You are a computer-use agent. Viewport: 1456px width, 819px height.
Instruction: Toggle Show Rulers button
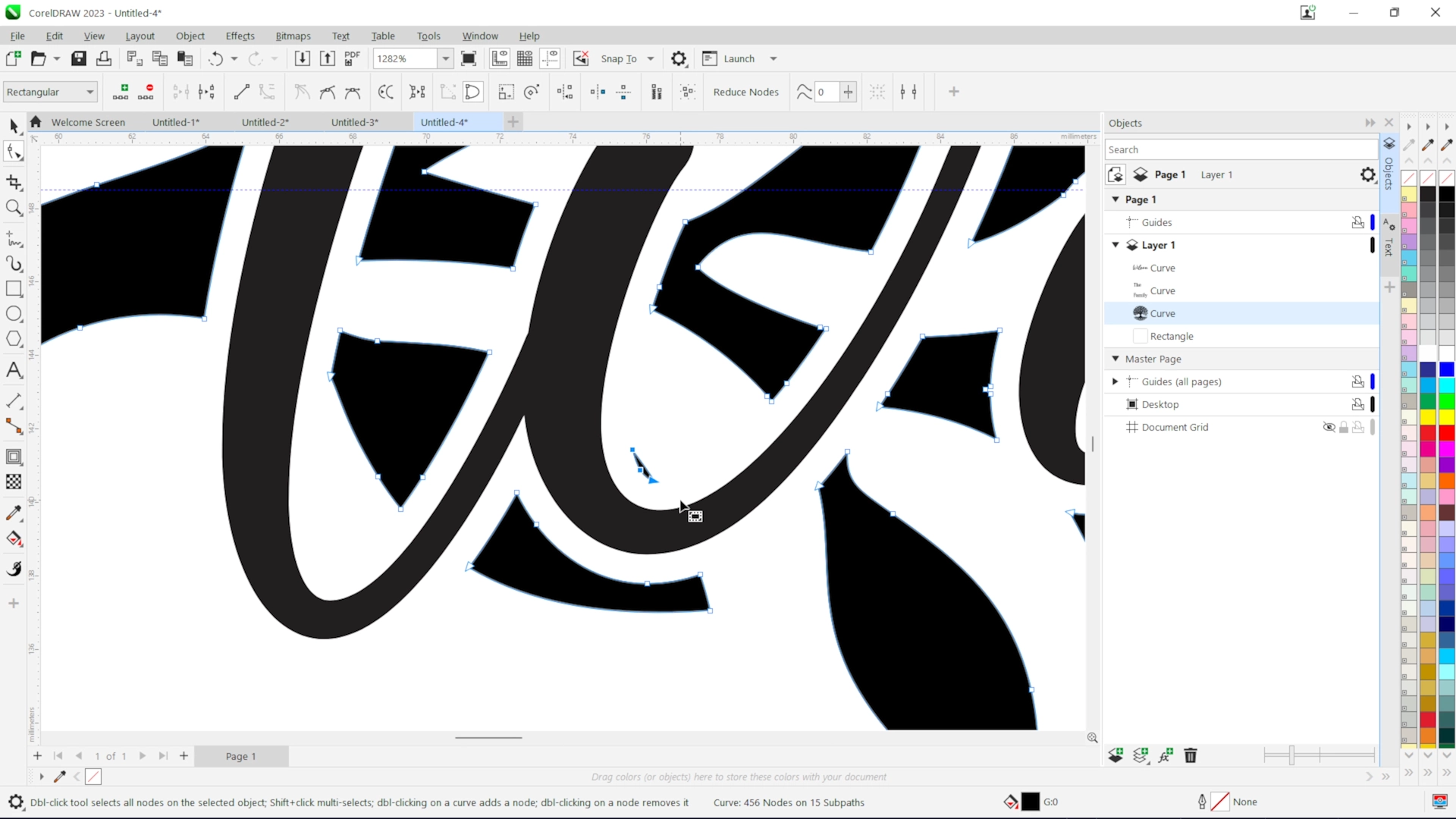pos(500,58)
